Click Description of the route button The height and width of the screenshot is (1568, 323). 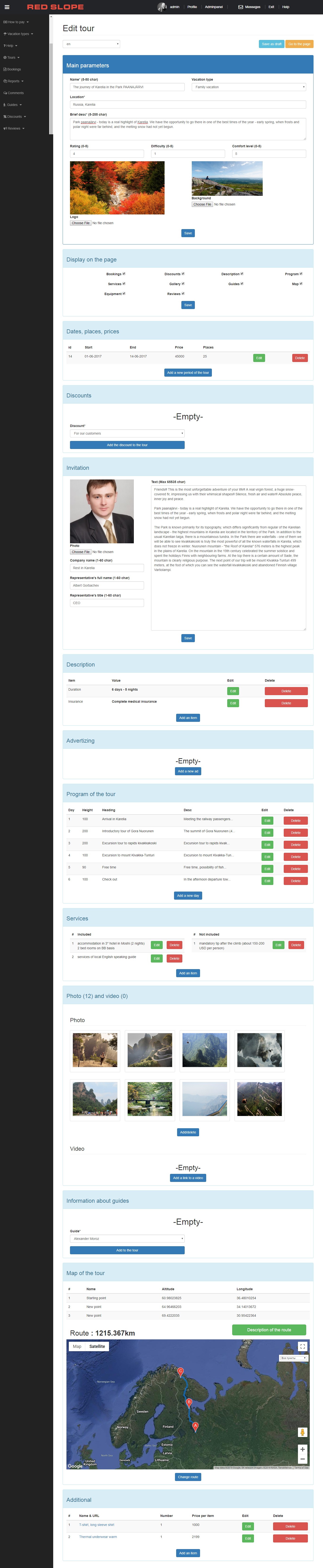pyautogui.click(x=269, y=1330)
